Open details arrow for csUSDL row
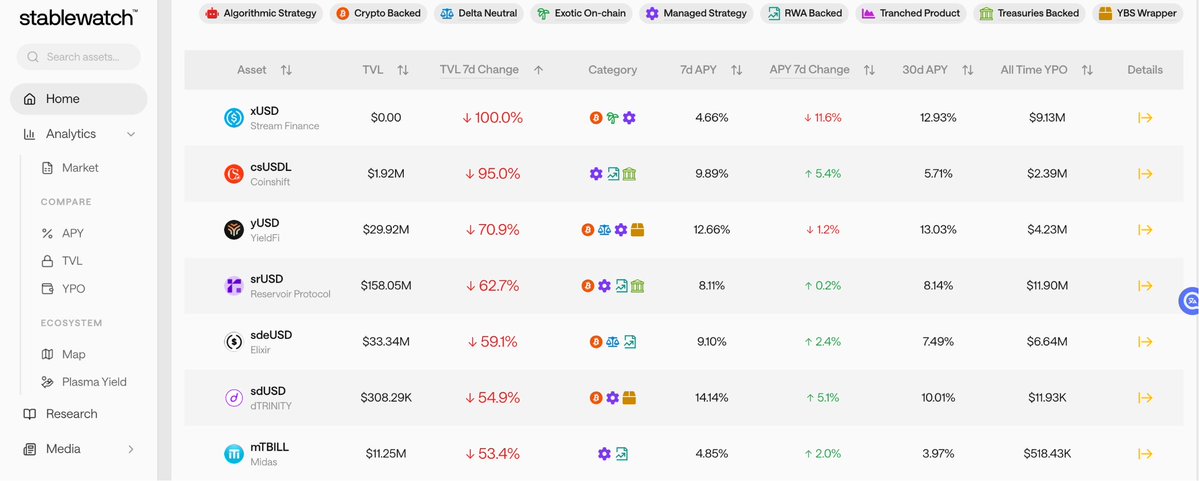This screenshot has height=481, width=1199. pyautogui.click(x=1145, y=174)
